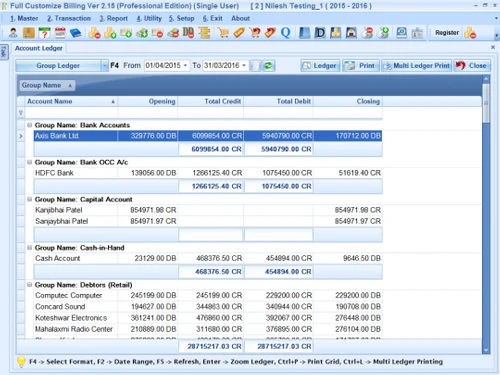Open the 5. Setup menu
The width and height of the screenshot is (500, 375).
[181, 18]
